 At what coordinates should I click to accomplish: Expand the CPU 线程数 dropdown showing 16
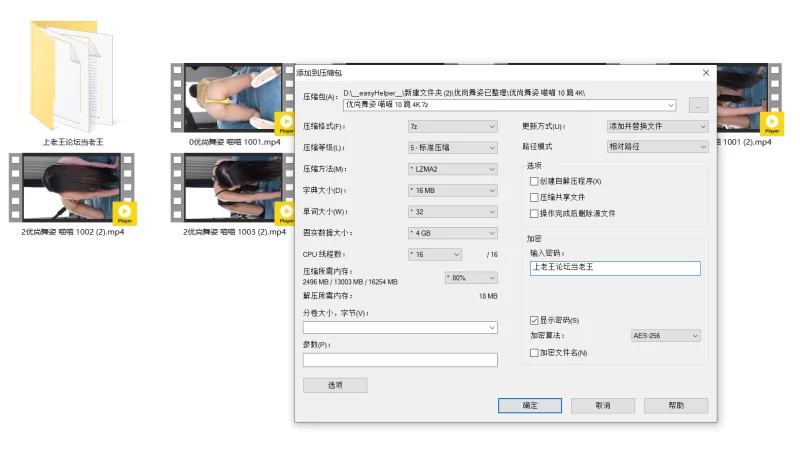435,254
